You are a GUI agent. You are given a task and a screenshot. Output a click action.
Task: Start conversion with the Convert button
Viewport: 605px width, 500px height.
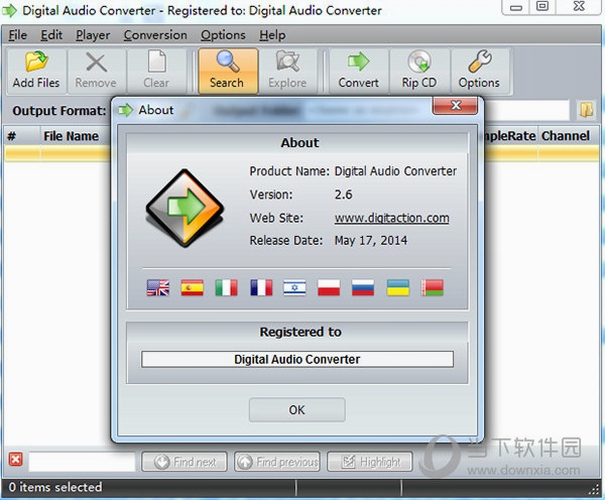point(358,71)
